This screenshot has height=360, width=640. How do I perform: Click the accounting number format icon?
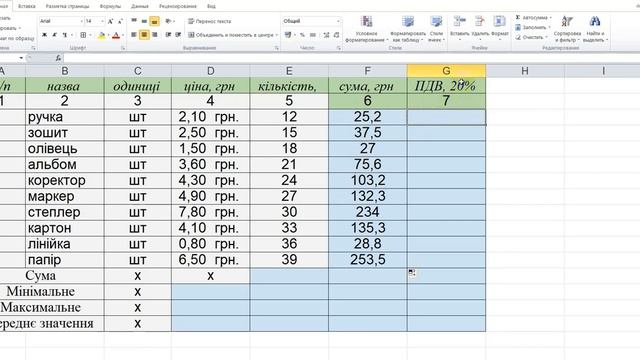288,35
